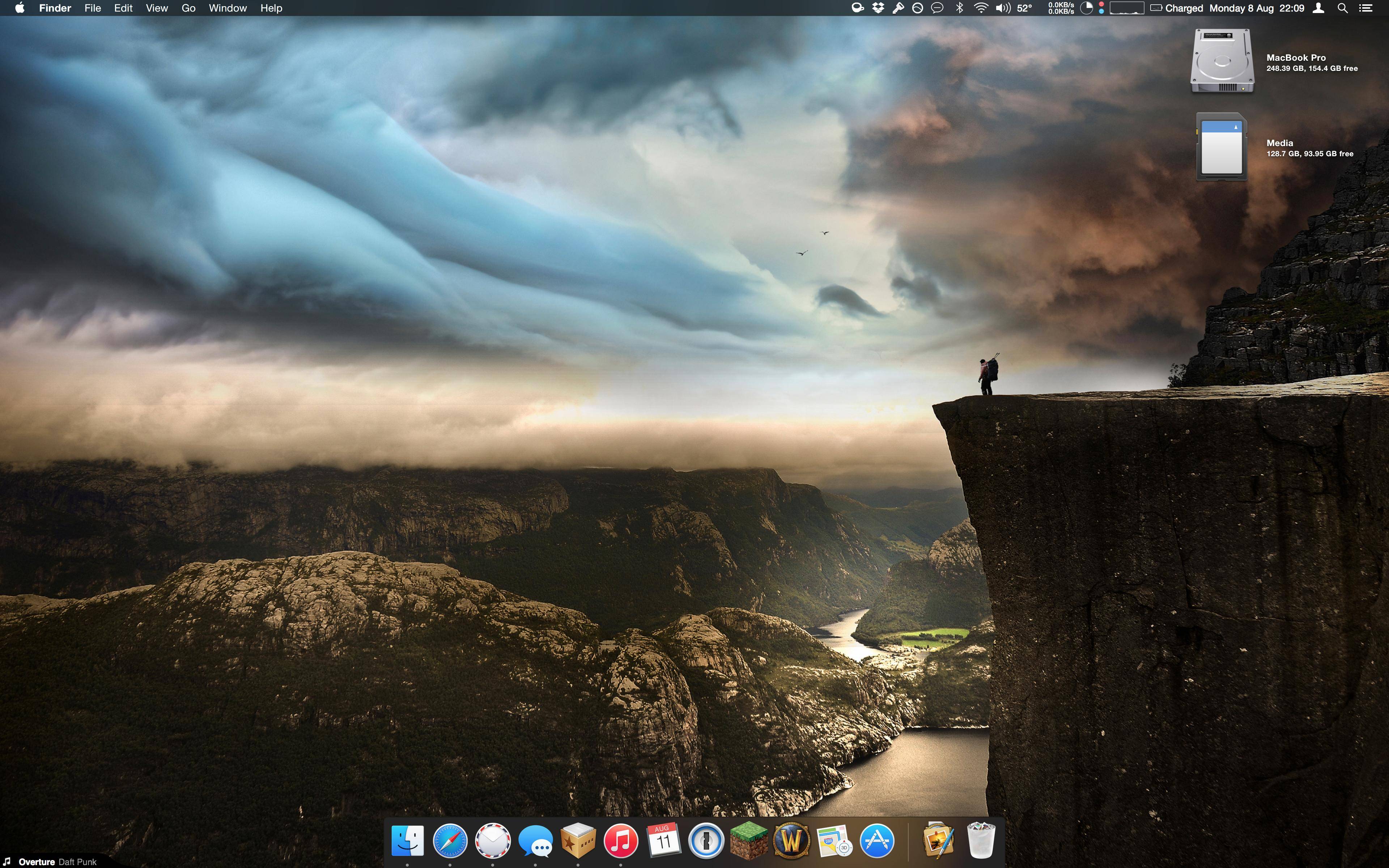Open 1Password from the Dock
The image size is (1389, 868).
pyautogui.click(x=706, y=841)
